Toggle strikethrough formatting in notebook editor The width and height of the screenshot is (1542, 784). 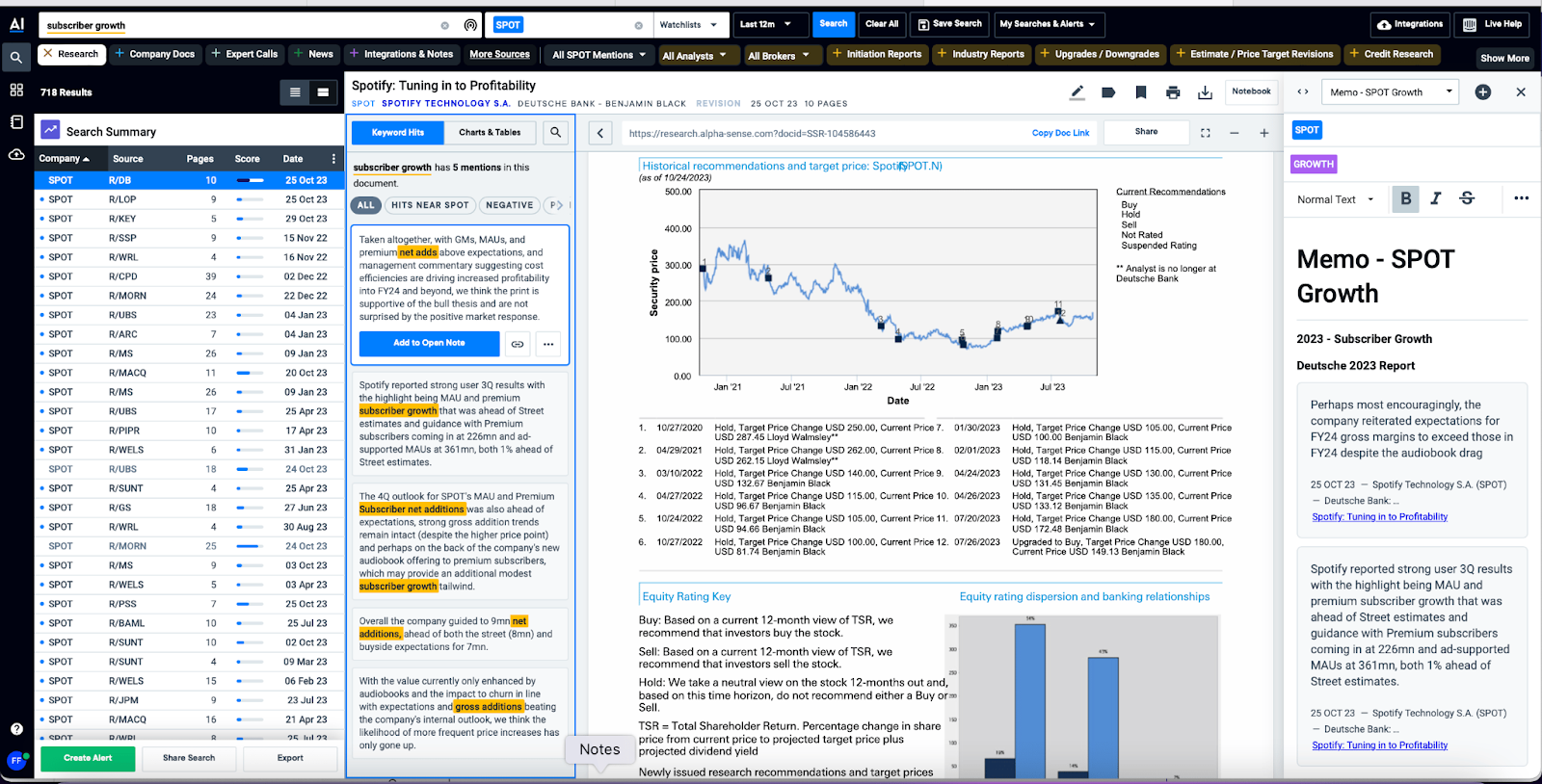coord(1467,198)
